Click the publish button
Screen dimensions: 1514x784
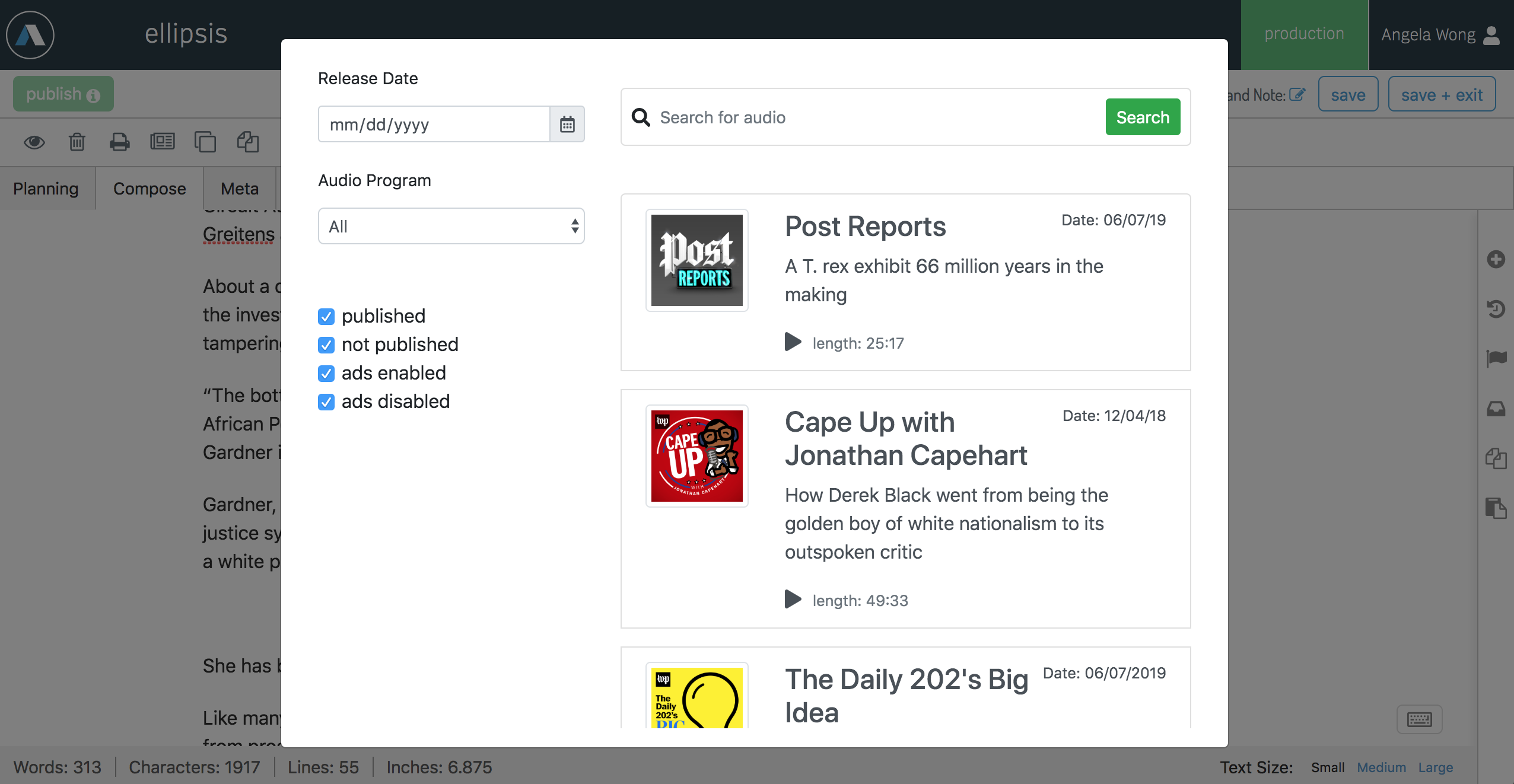[63, 94]
